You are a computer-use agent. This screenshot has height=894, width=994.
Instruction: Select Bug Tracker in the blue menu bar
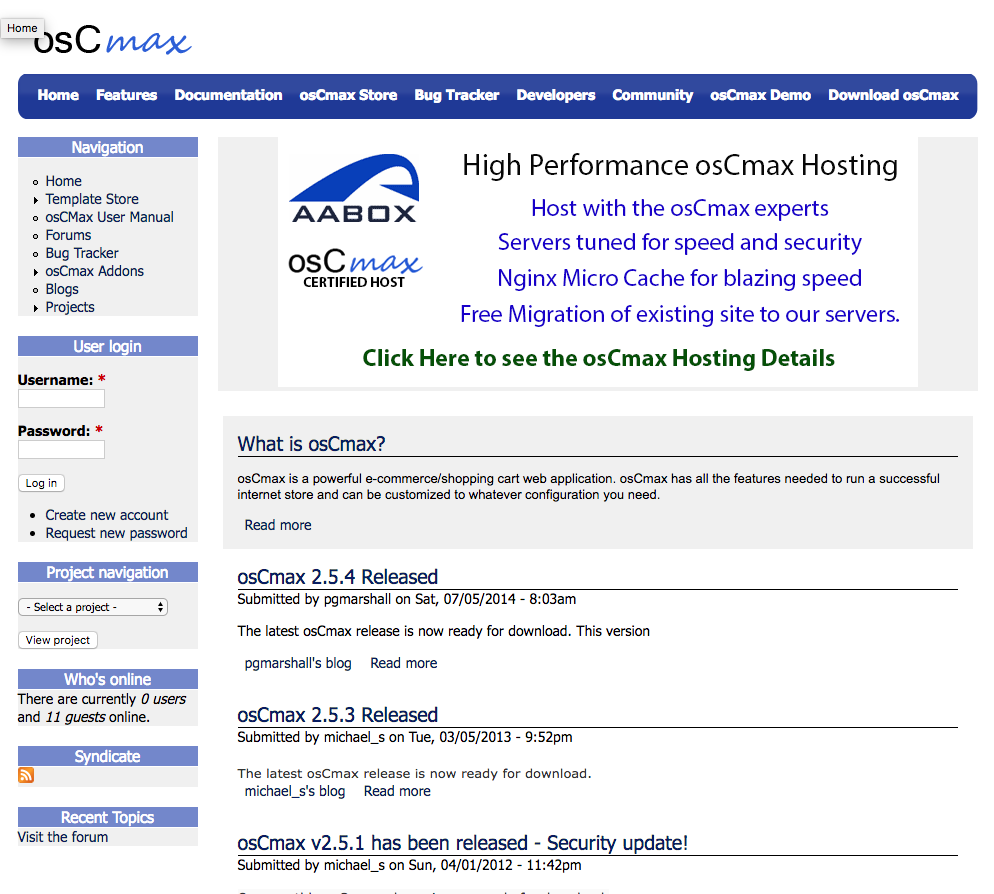(457, 95)
